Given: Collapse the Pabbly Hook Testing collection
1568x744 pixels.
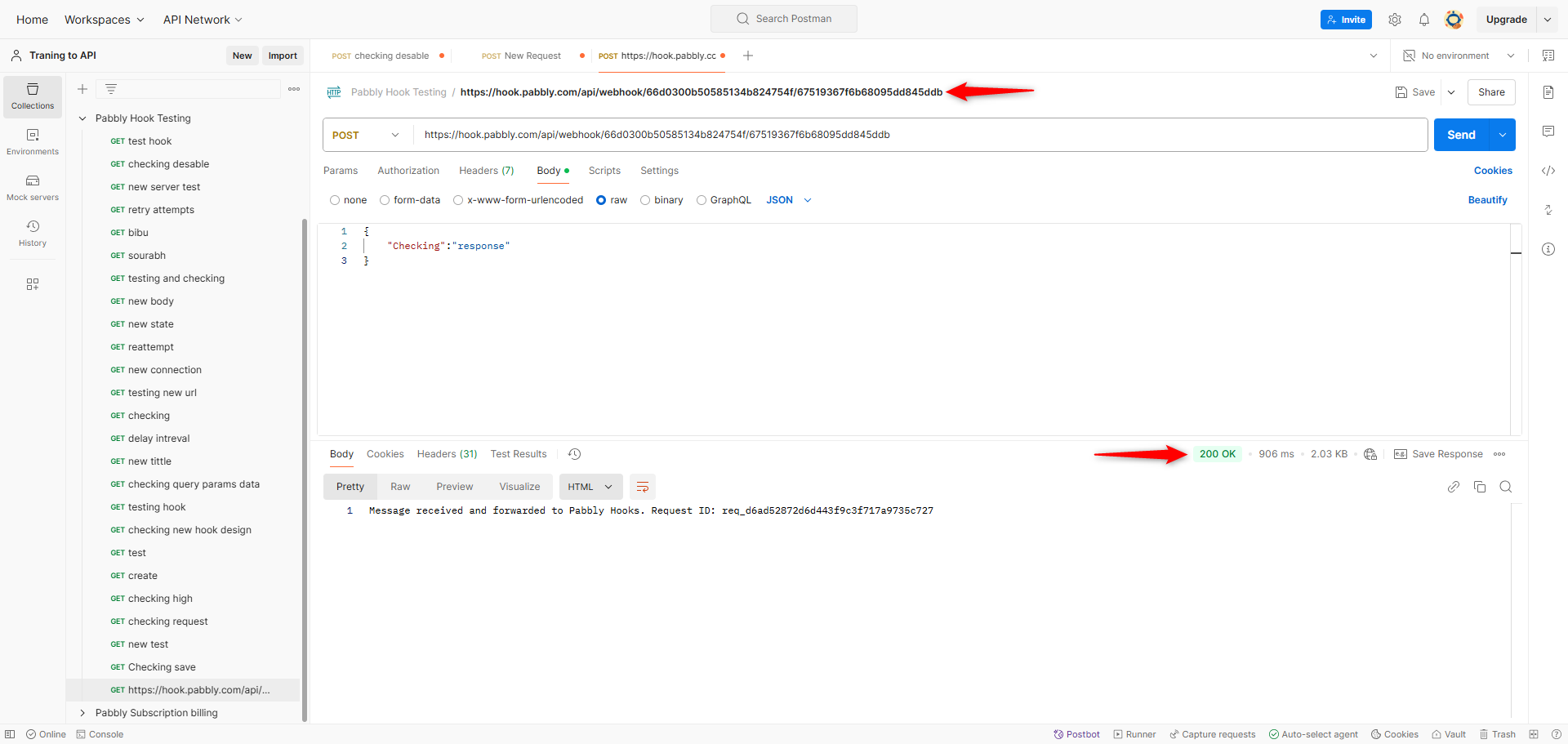Looking at the screenshot, I should coord(82,118).
